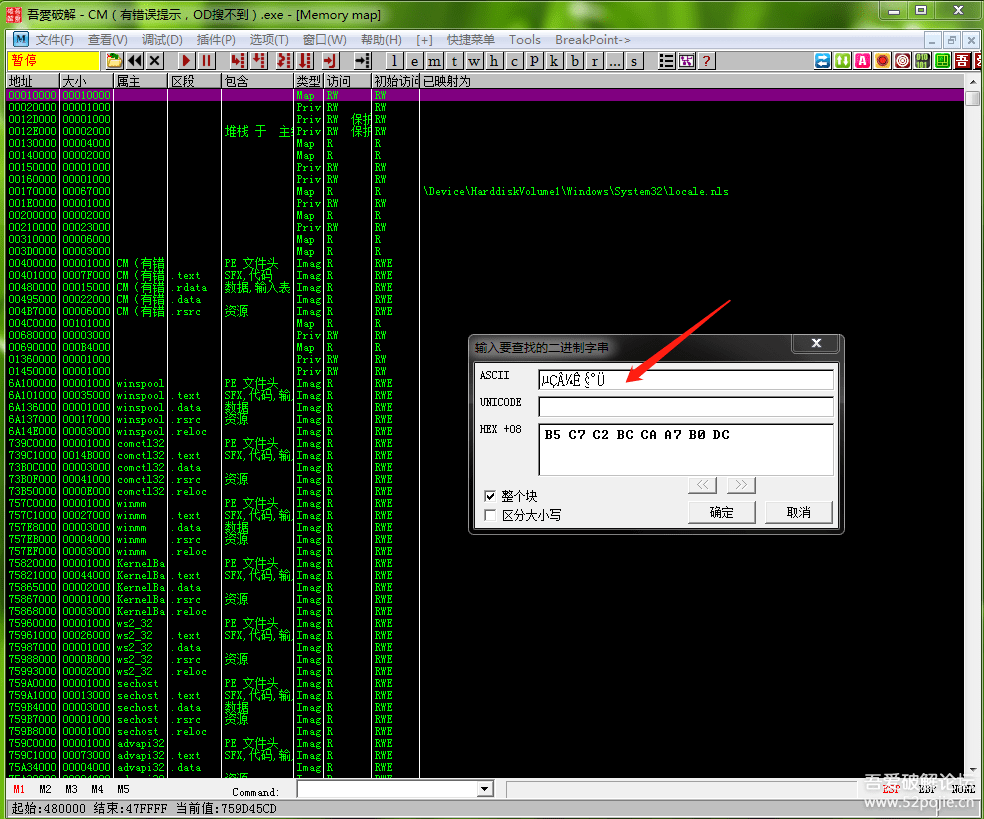
Task: Click the binary 010 101 plugin icon
Action: coord(922,61)
